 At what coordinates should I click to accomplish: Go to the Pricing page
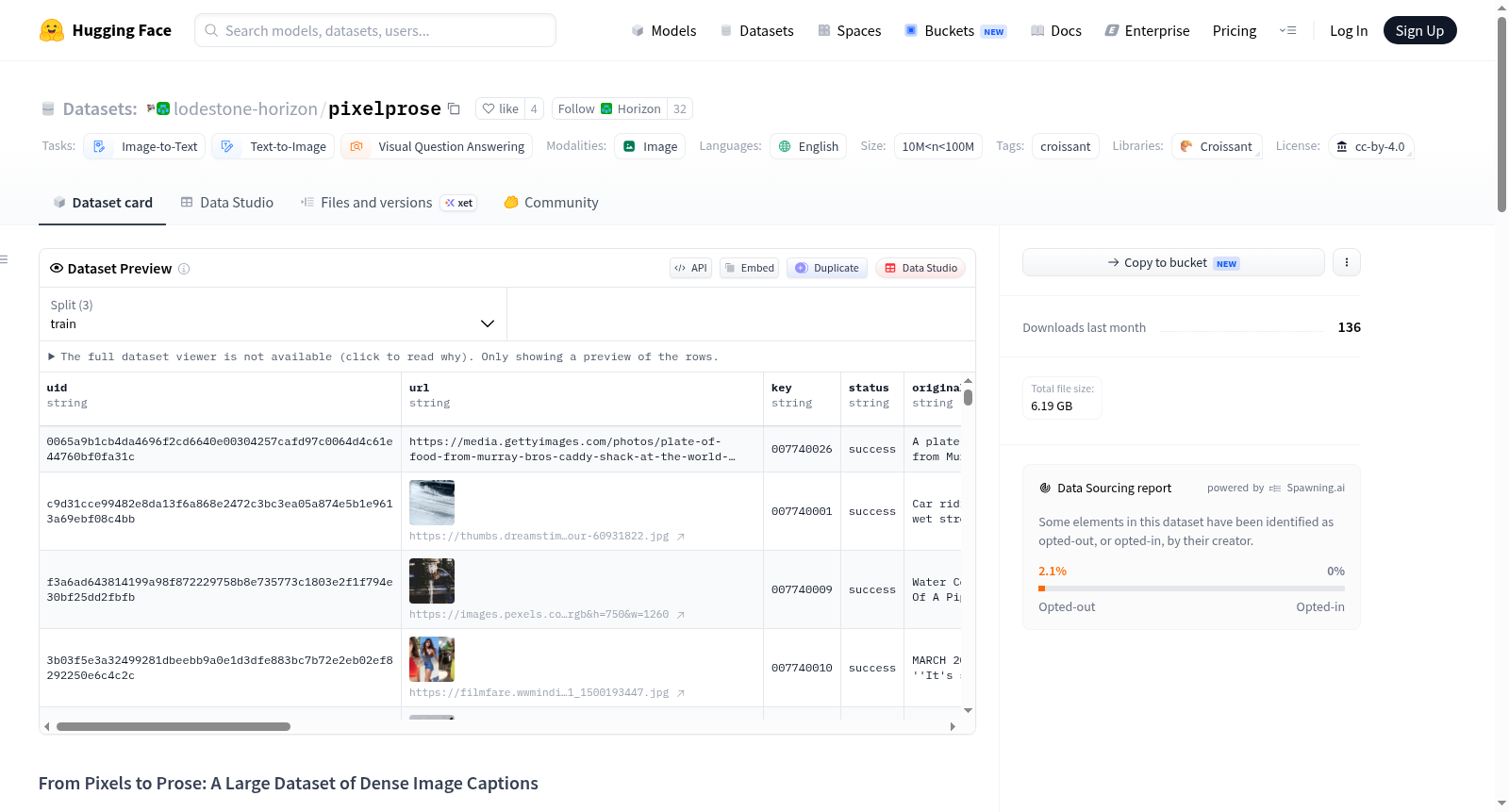coord(1235,30)
